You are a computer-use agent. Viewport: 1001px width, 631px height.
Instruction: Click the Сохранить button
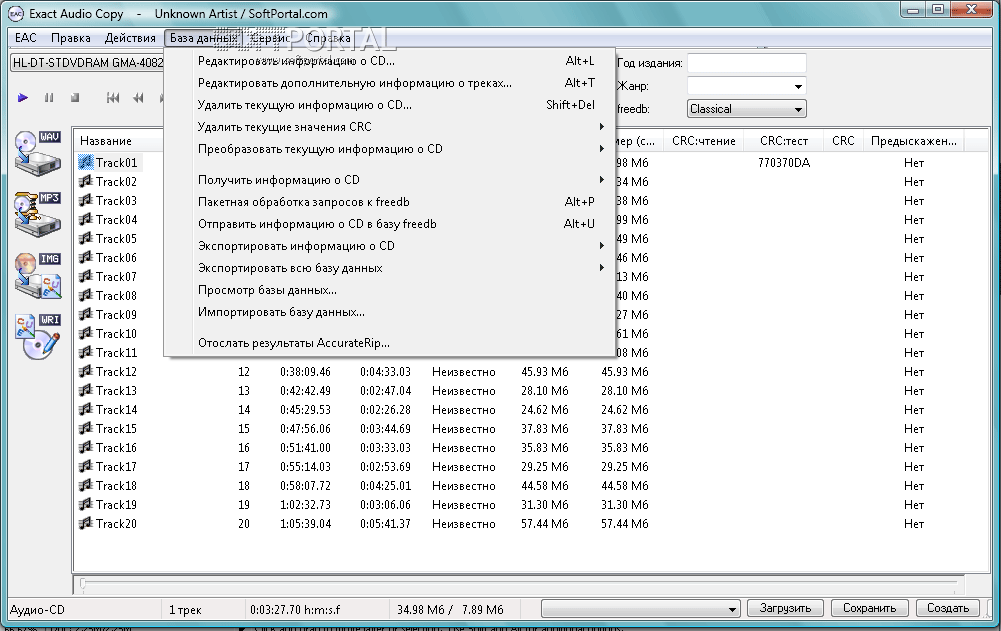[x=869, y=608]
